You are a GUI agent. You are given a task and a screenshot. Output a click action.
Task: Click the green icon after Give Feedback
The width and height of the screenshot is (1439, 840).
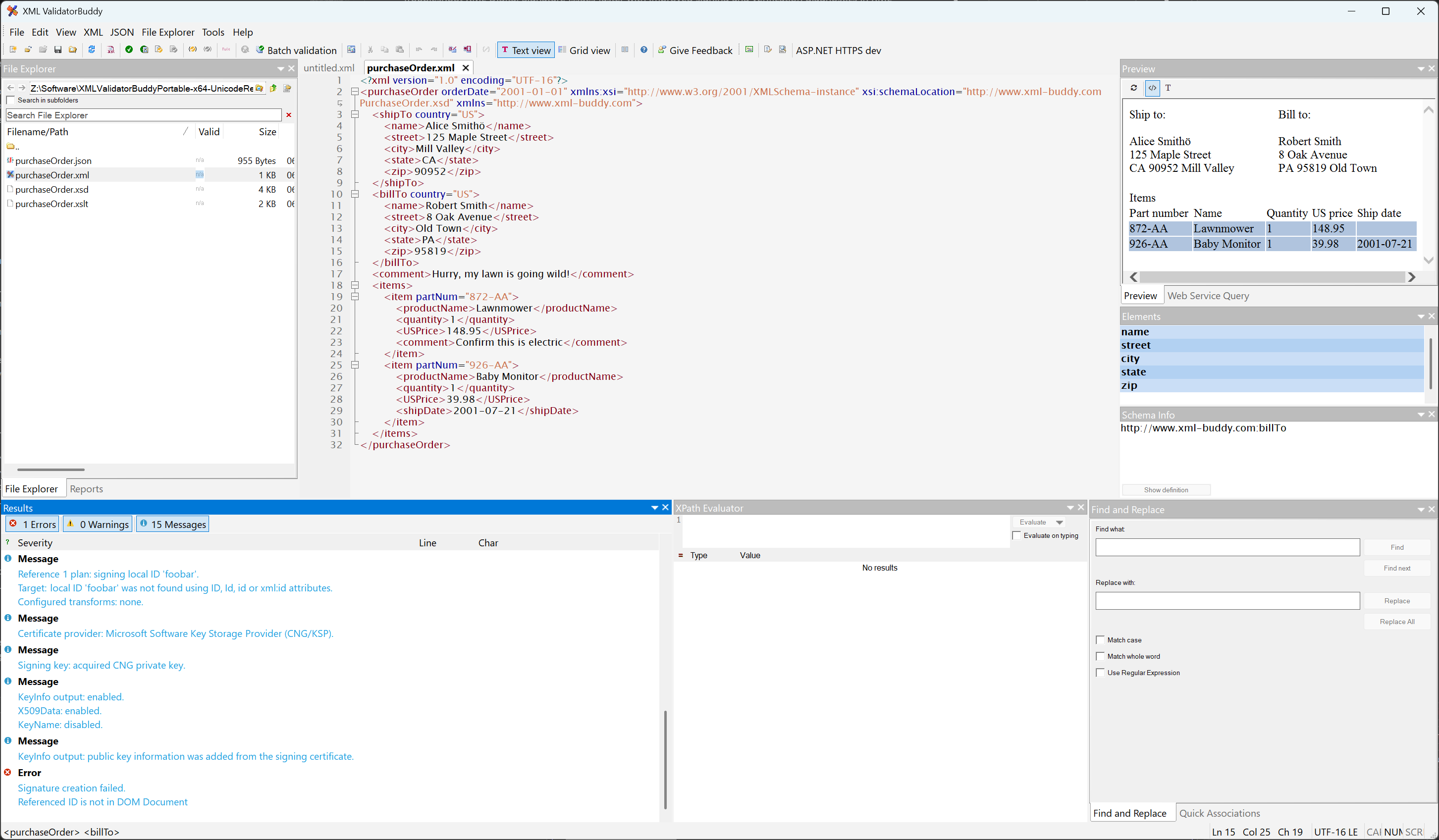click(x=749, y=50)
